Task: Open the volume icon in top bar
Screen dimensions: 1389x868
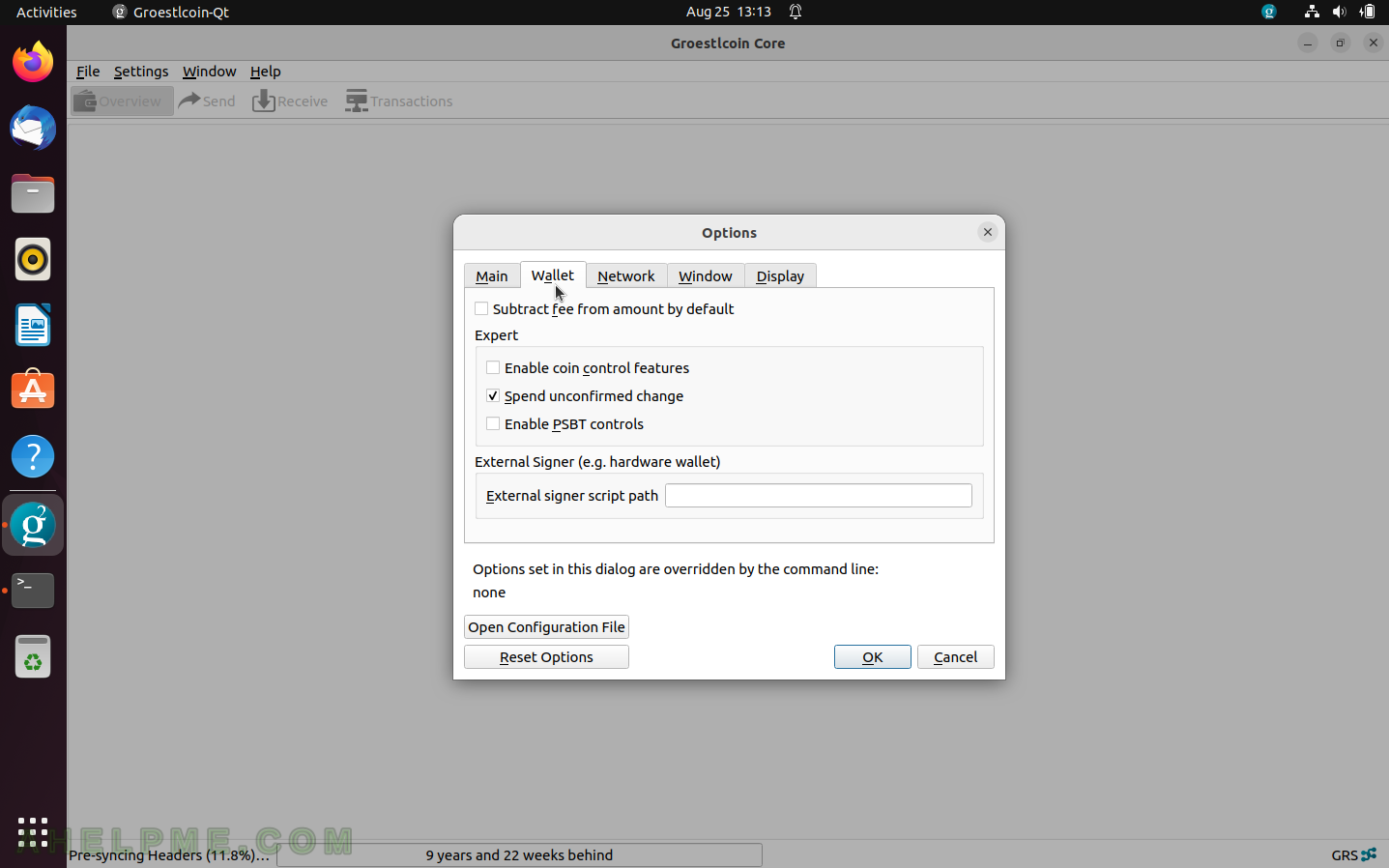Action: pos(1339,12)
